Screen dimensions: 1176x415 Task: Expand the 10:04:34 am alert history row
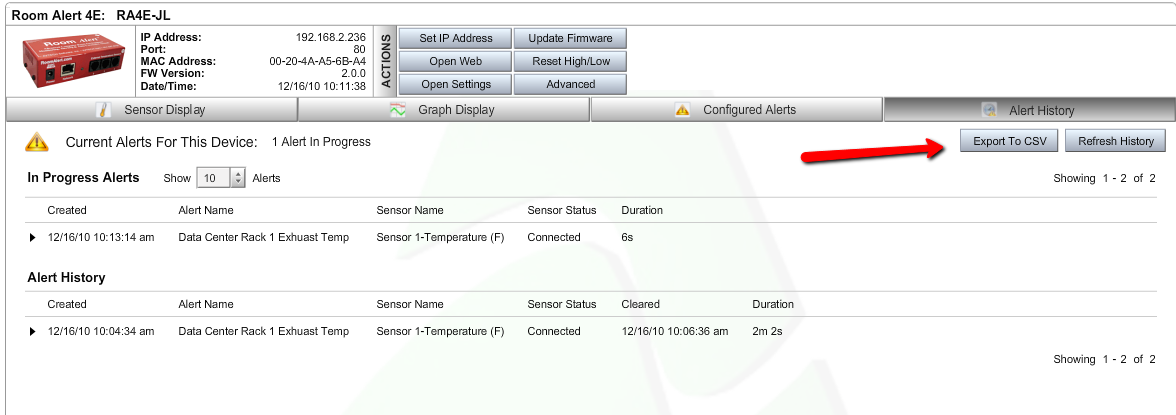33,332
